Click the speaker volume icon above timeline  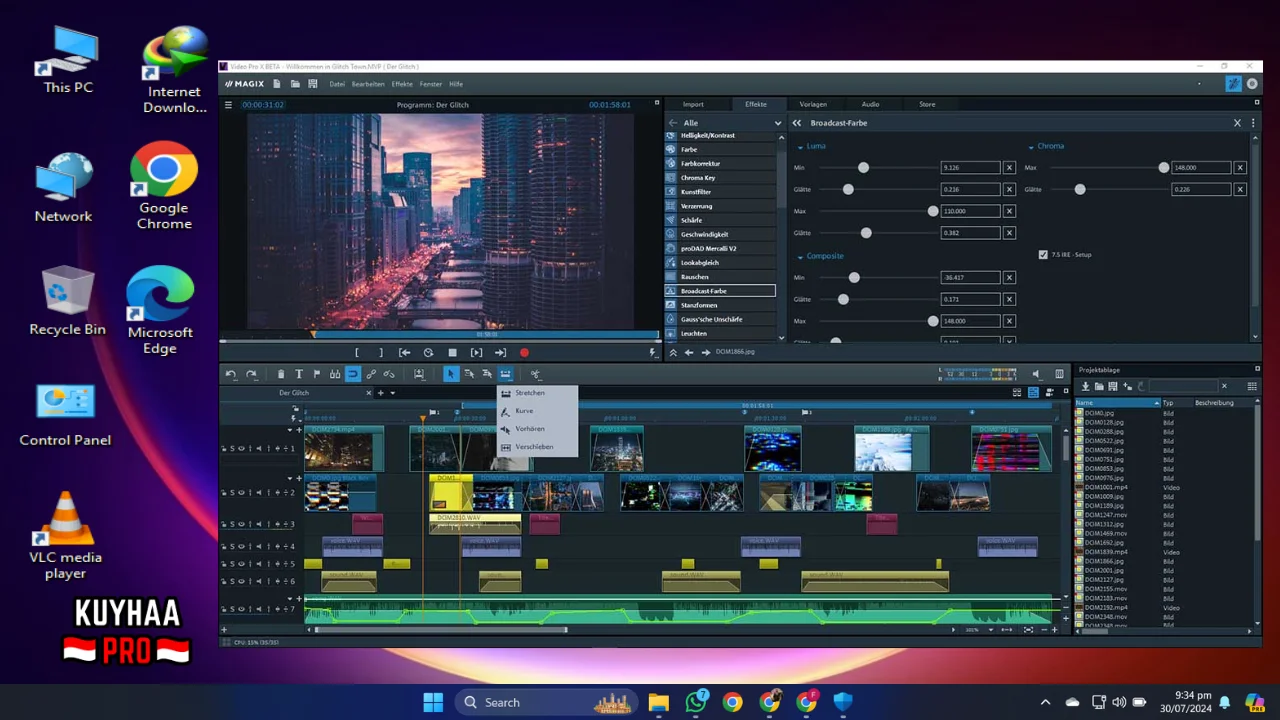pos(1036,374)
